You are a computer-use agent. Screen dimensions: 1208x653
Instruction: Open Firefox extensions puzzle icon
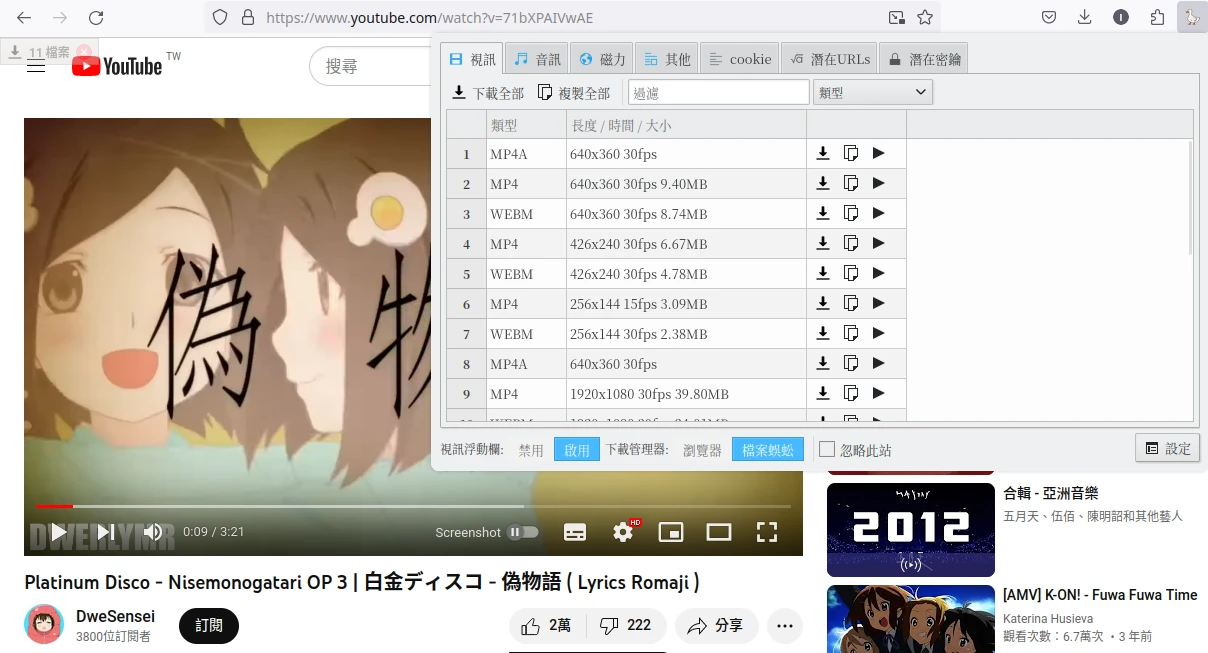click(1157, 17)
